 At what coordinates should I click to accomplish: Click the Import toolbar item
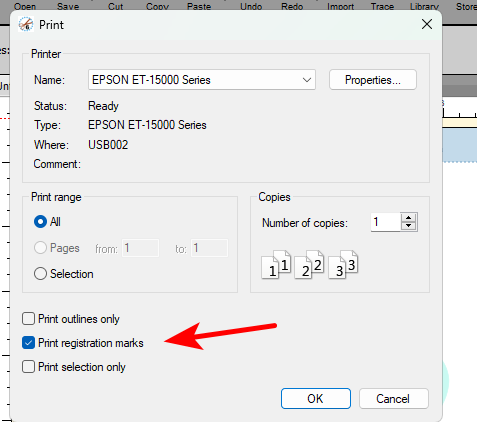(x=340, y=6)
